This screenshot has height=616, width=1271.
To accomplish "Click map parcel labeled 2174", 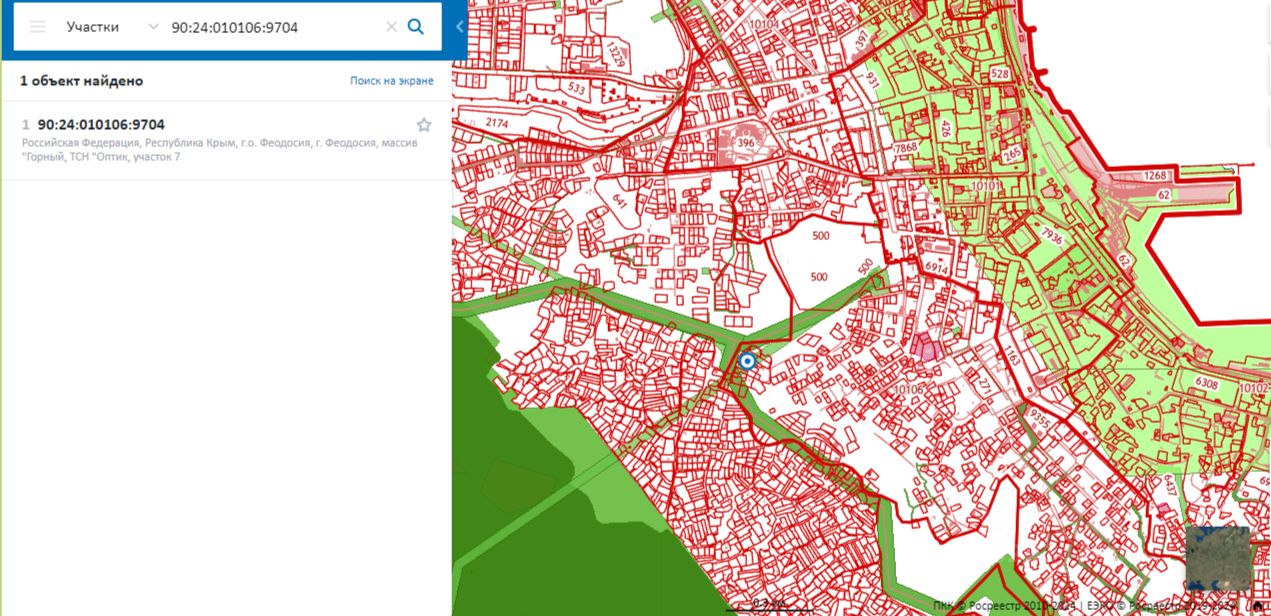I will coord(496,122).
